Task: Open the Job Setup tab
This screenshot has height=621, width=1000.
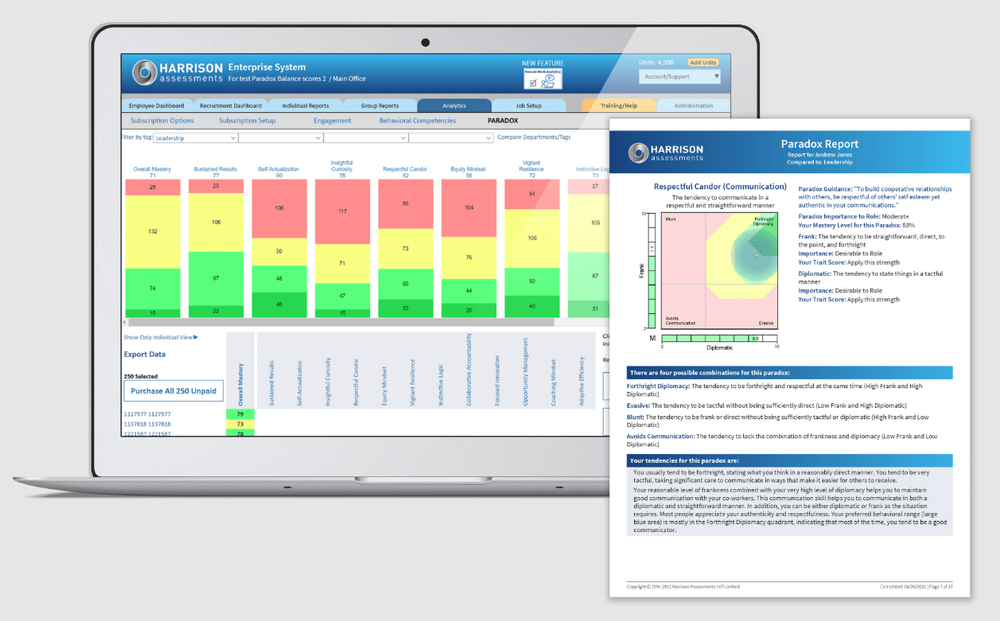Action: 529,104
